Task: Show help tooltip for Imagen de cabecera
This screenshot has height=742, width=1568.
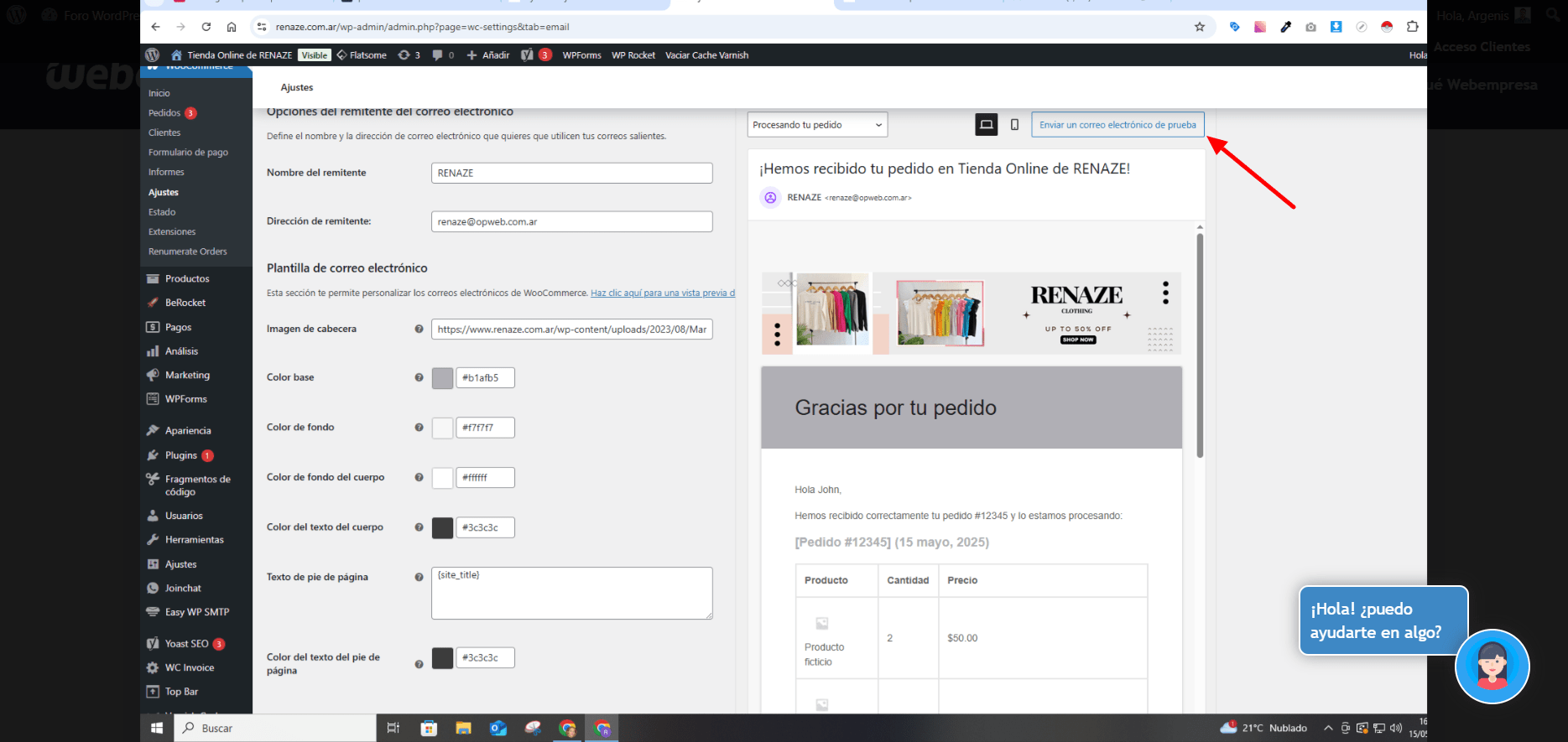Action: tap(419, 329)
